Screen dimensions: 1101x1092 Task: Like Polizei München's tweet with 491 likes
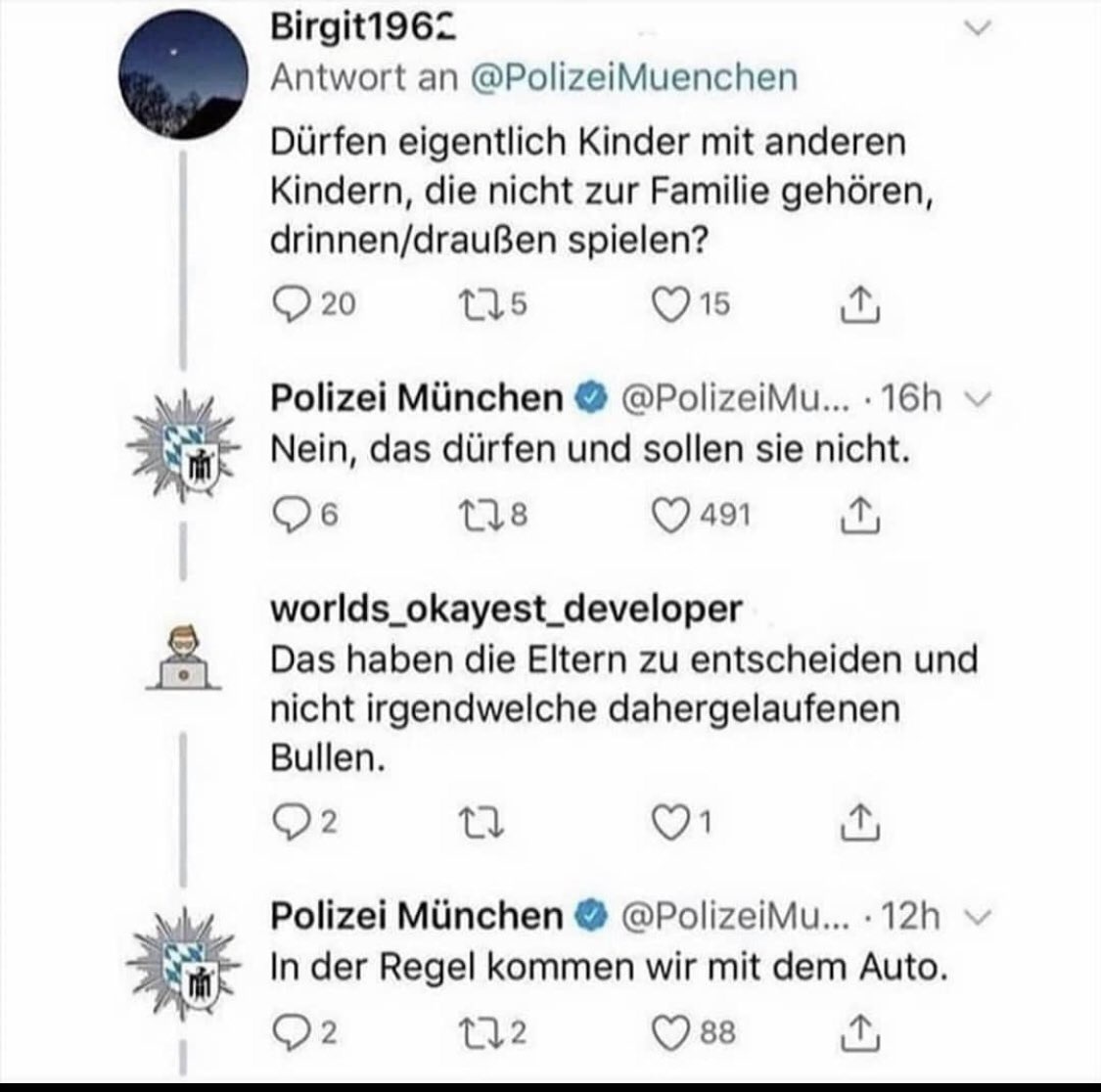click(670, 514)
